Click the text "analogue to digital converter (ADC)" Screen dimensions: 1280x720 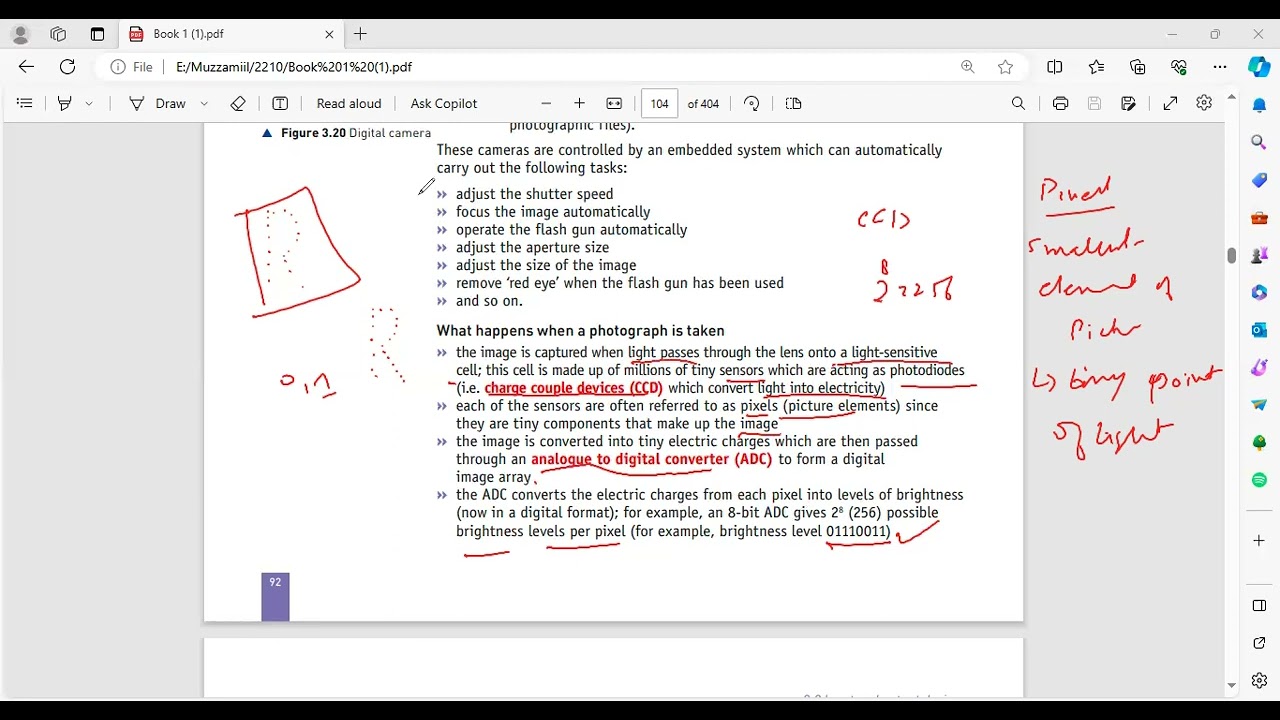(x=652, y=459)
